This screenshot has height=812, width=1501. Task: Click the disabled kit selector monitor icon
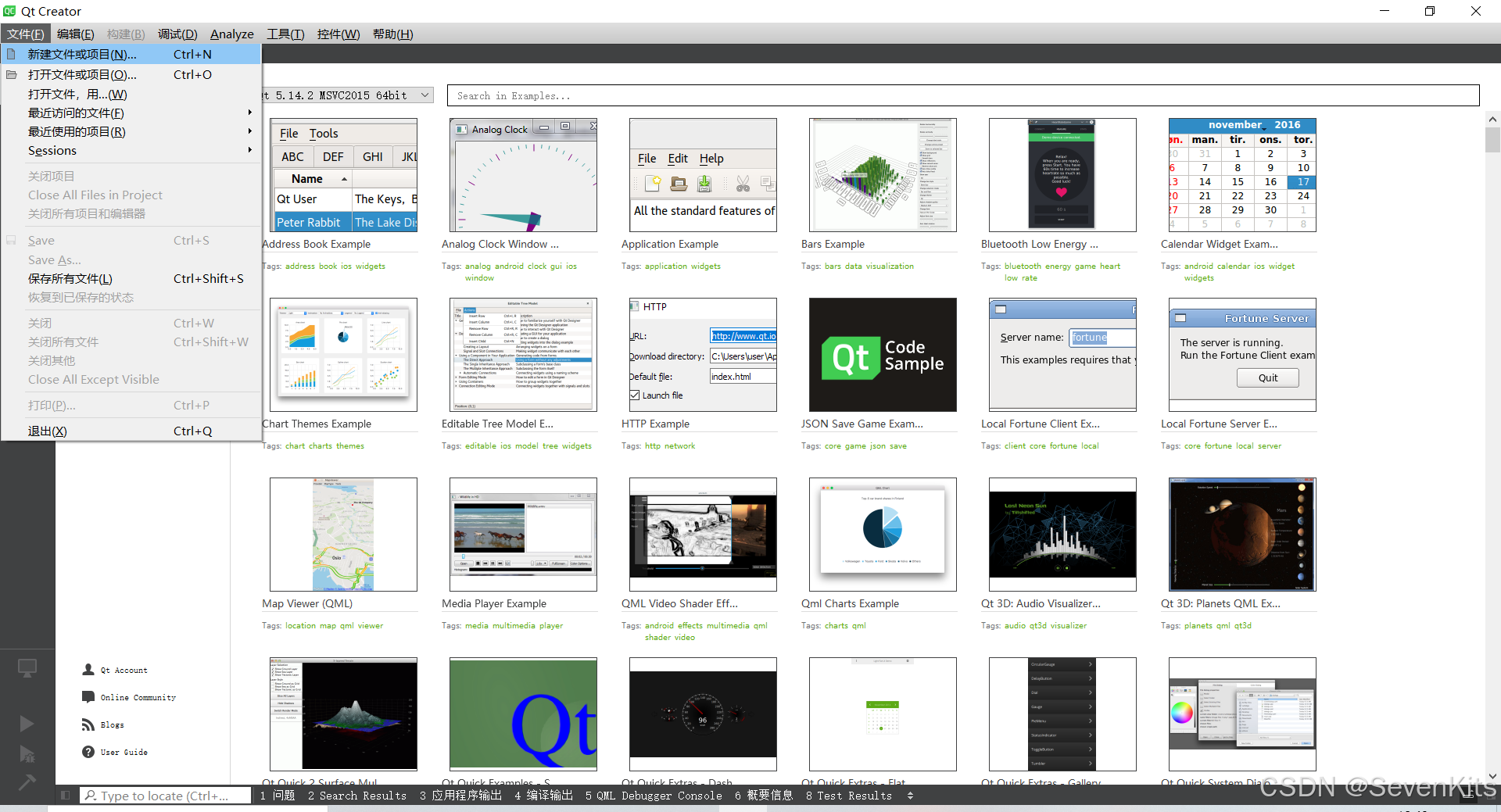click(x=27, y=668)
